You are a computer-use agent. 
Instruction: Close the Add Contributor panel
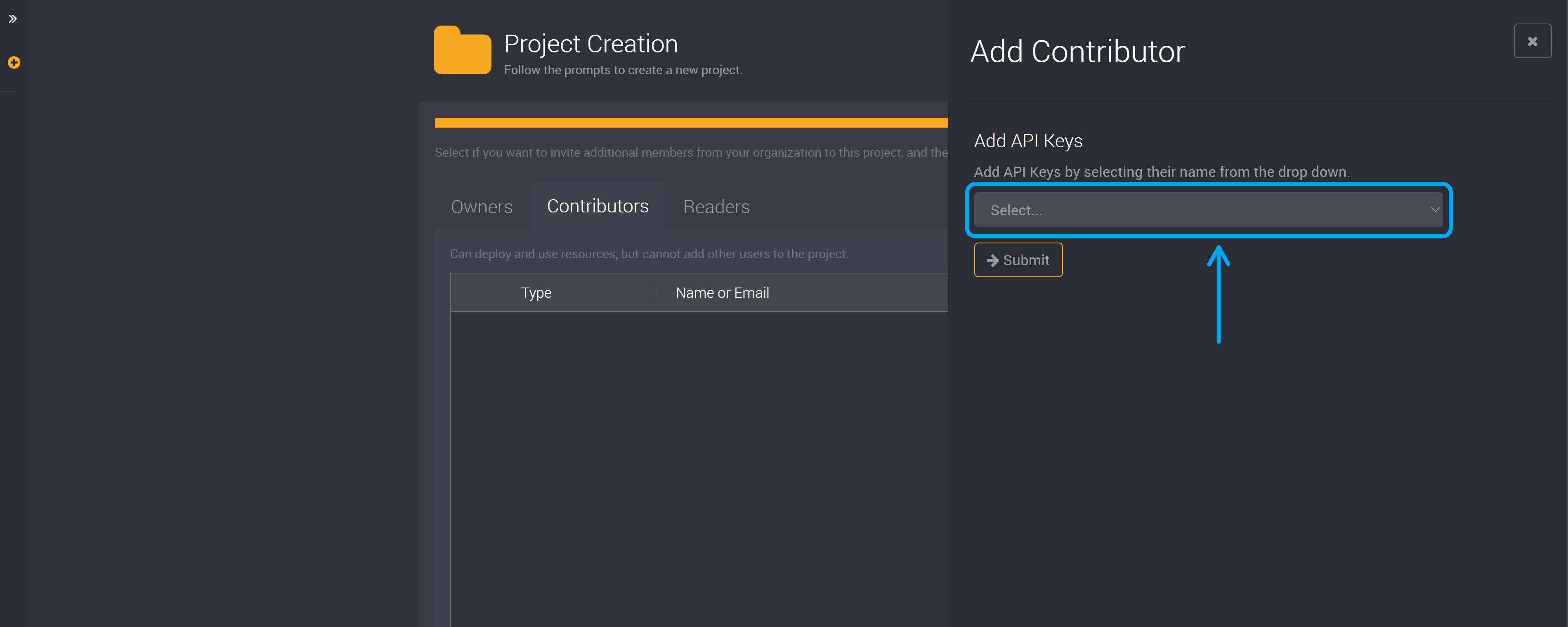[x=1532, y=41]
